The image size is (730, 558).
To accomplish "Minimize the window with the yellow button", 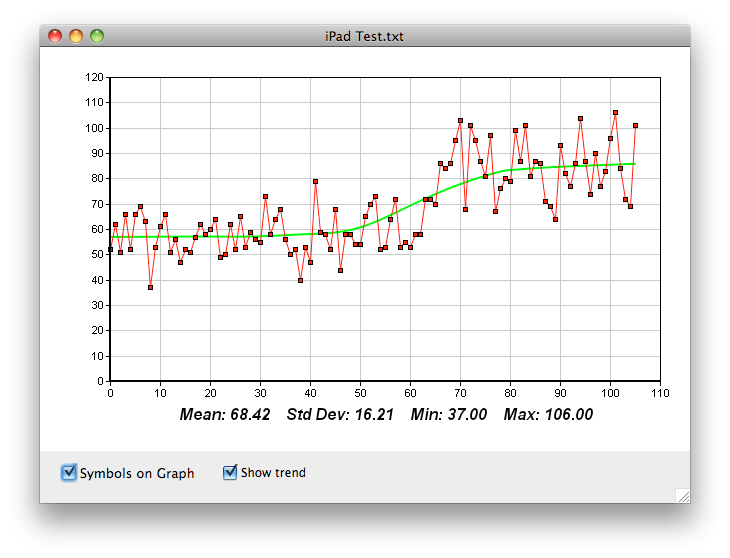I will click(x=76, y=36).
